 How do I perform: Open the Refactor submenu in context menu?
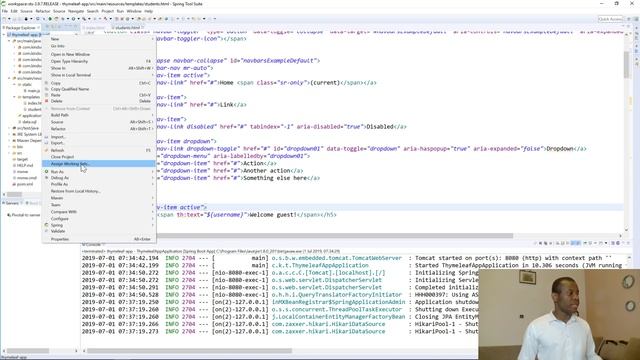coord(99,129)
